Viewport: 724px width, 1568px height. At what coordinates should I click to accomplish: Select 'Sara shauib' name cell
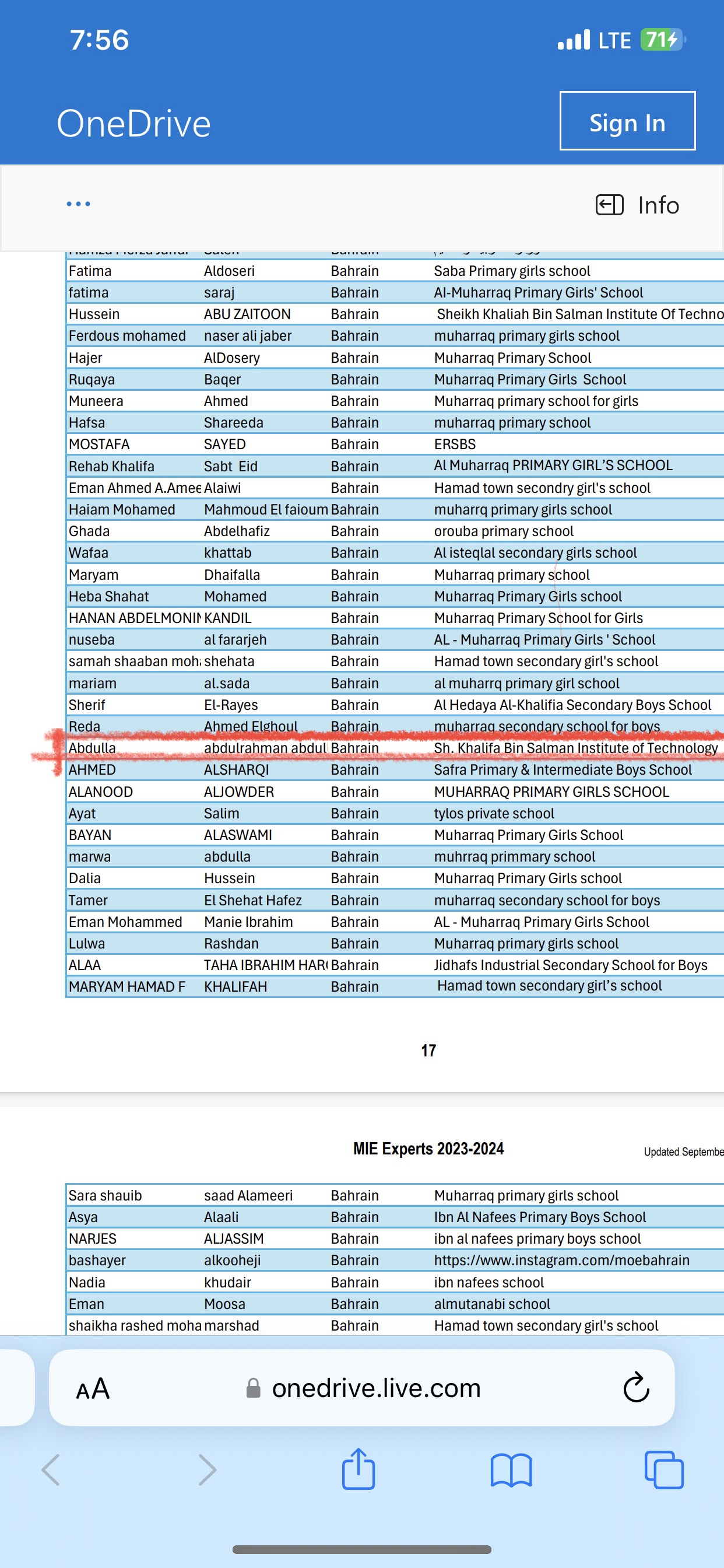point(105,1195)
